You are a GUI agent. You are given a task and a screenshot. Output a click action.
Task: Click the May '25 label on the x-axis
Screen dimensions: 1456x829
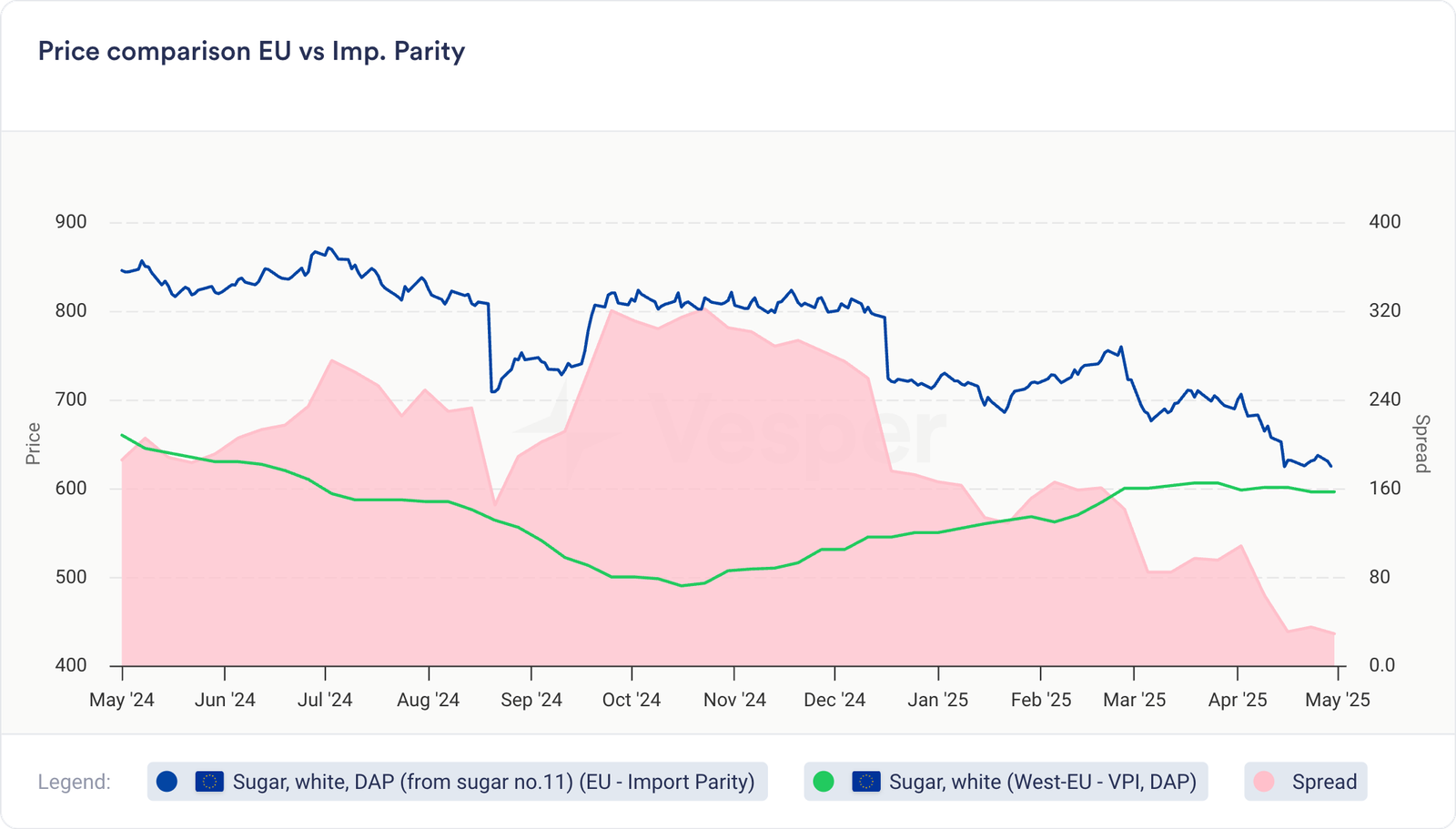click(x=1337, y=700)
